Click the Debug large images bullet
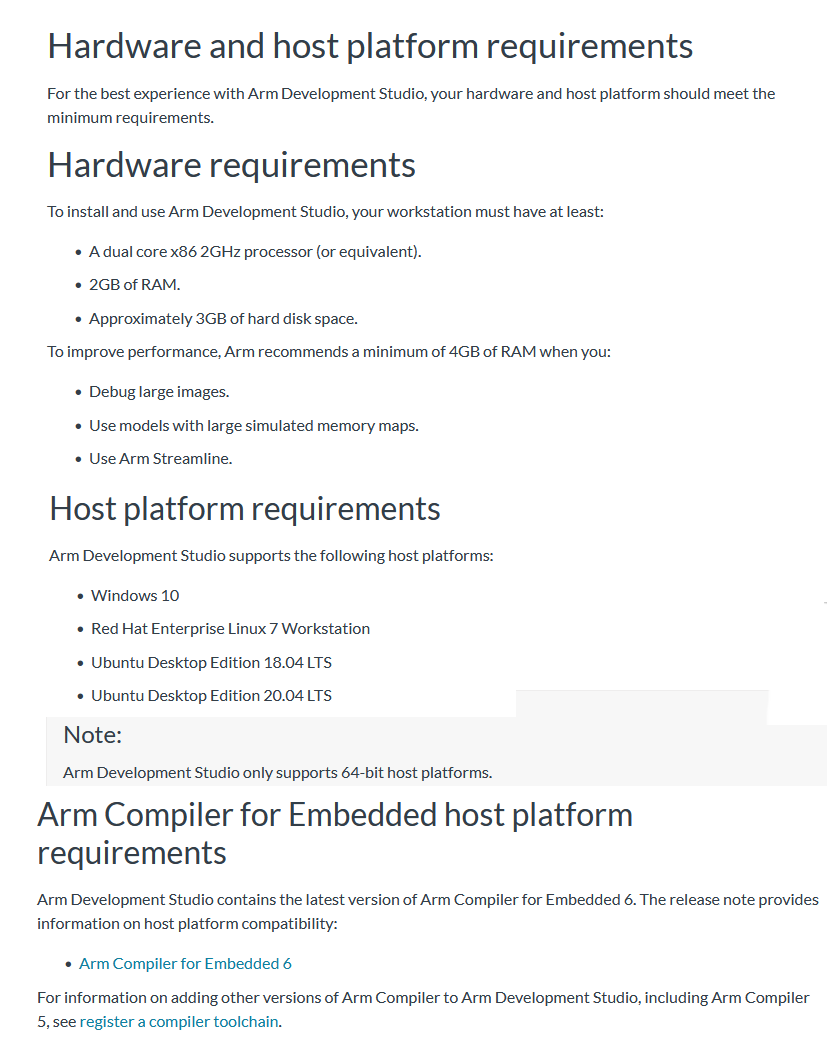Image resolution: width=827 pixels, height=1041 pixels. click(159, 392)
